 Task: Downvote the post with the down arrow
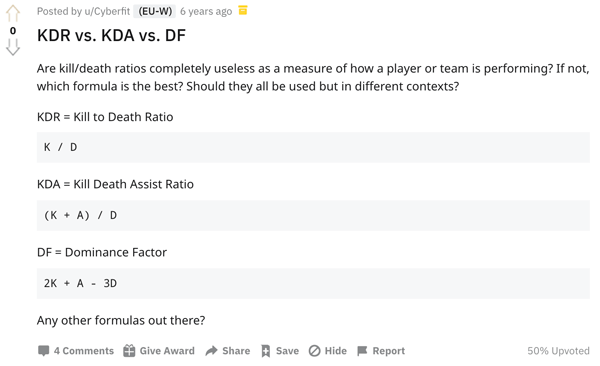point(13,47)
